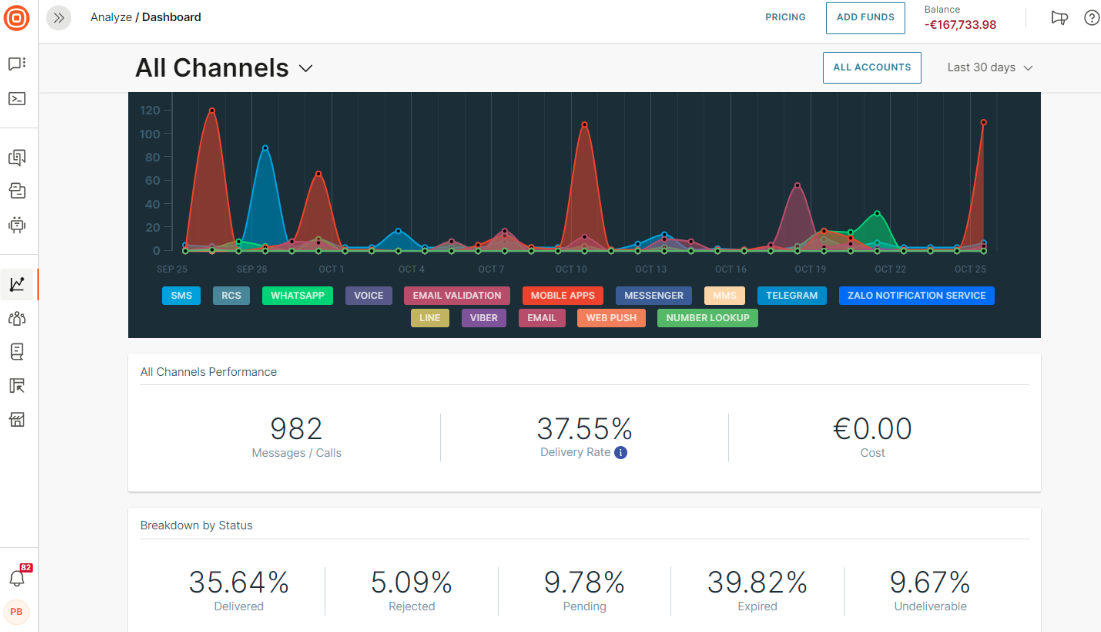The image size is (1101, 632).
Task: Click the All Channels Performance heading
Action: (x=209, y=372)
